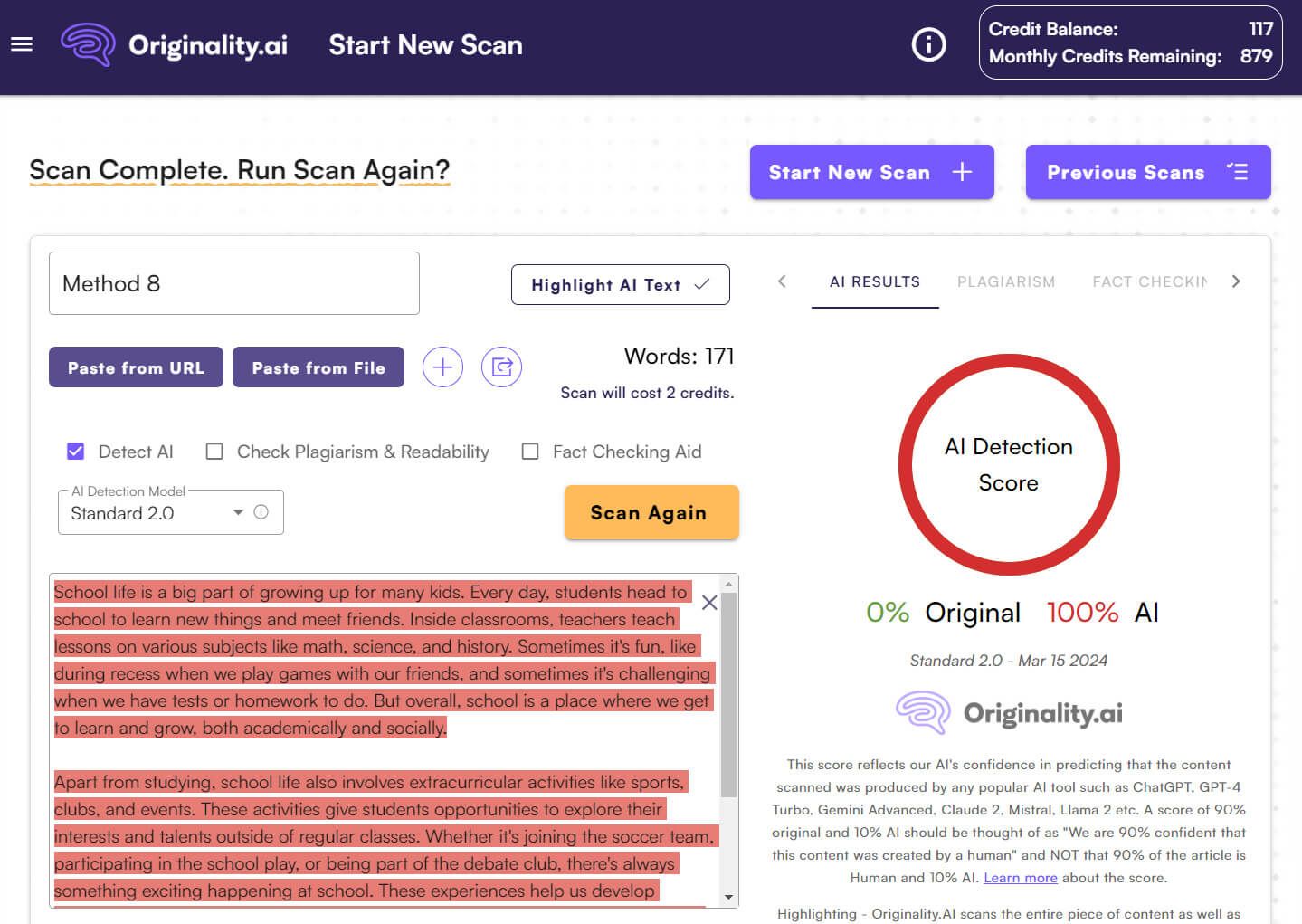Open the hamburger navigation menu

pos(22,44)
